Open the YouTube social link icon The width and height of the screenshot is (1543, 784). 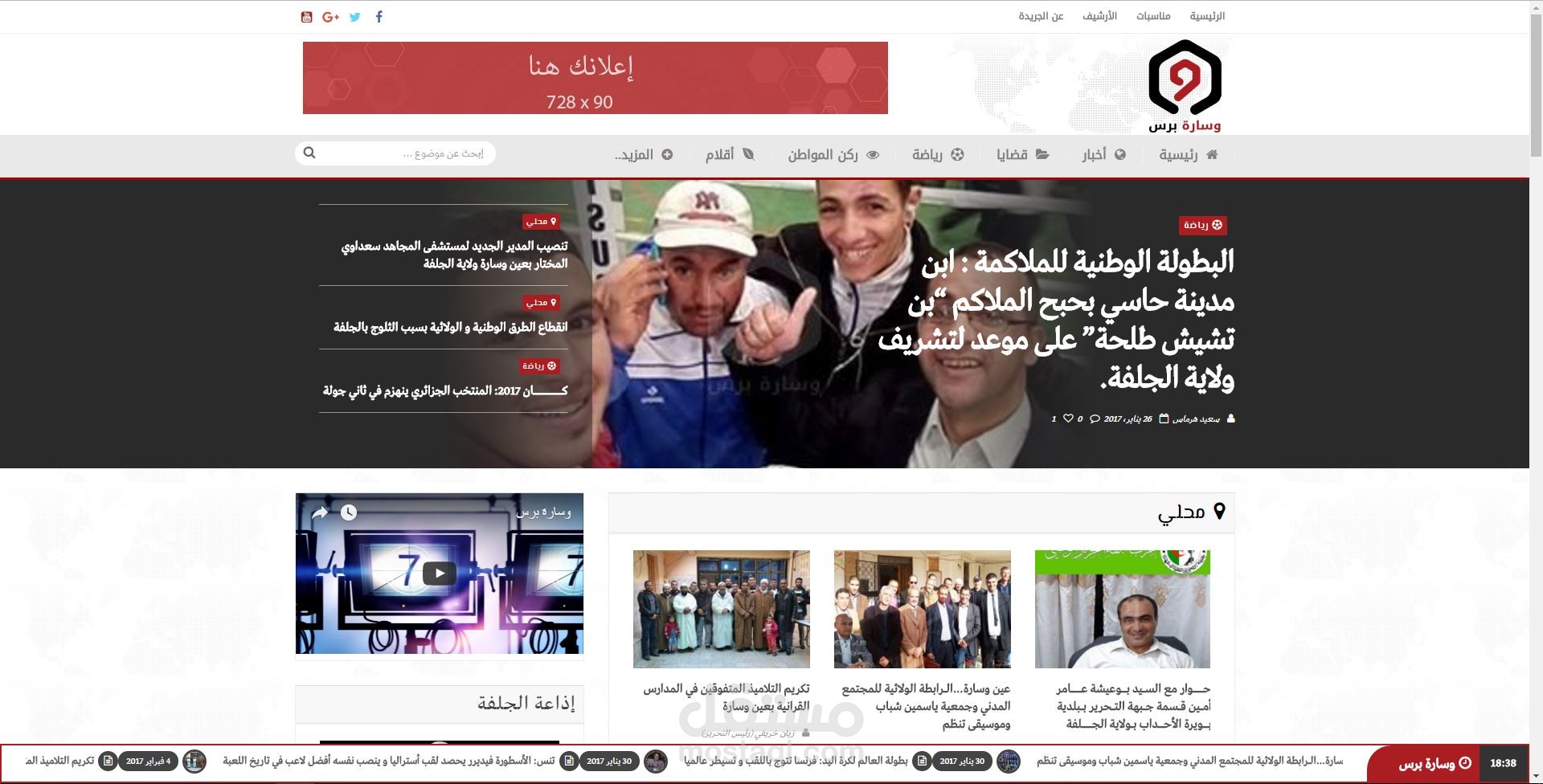point(306,17)
